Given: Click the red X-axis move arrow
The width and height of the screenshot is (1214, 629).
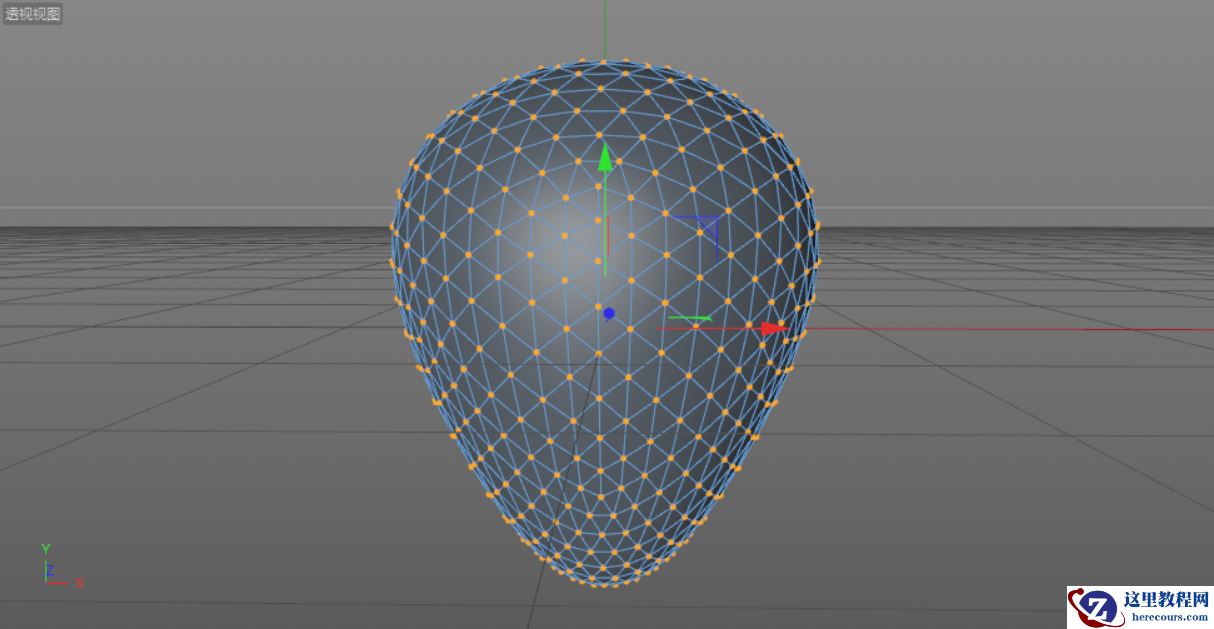Looking at the screenshot, I should click(770, 327).
